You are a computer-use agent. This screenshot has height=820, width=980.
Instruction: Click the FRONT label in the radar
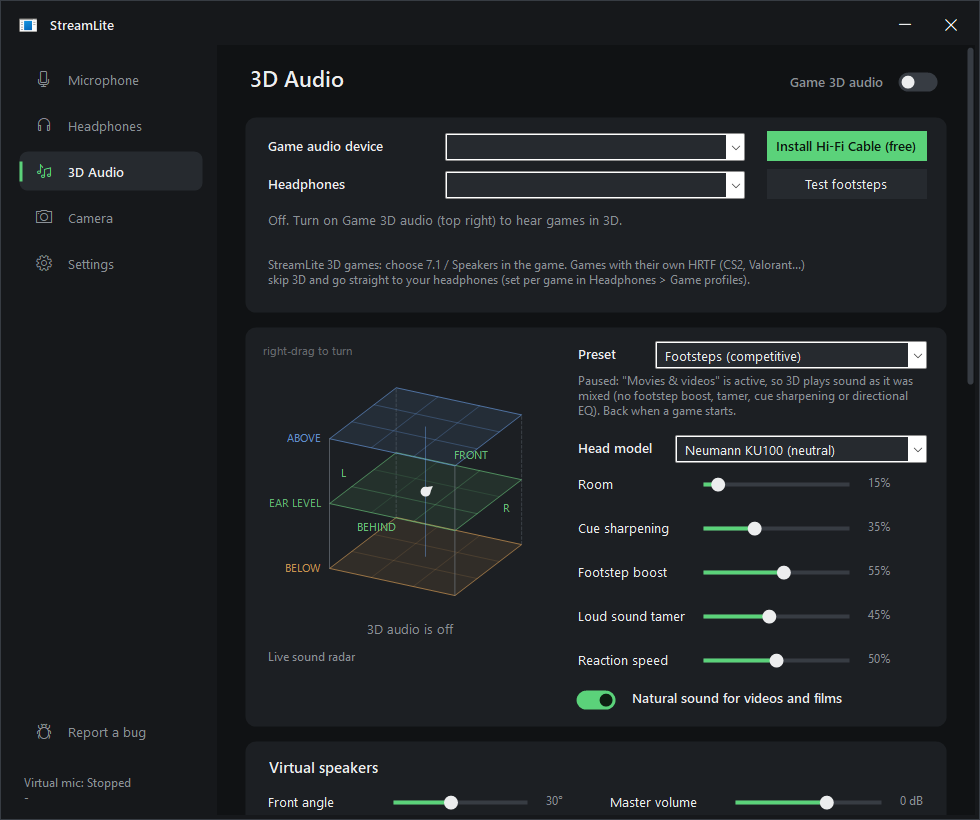[x=471, y=455]
